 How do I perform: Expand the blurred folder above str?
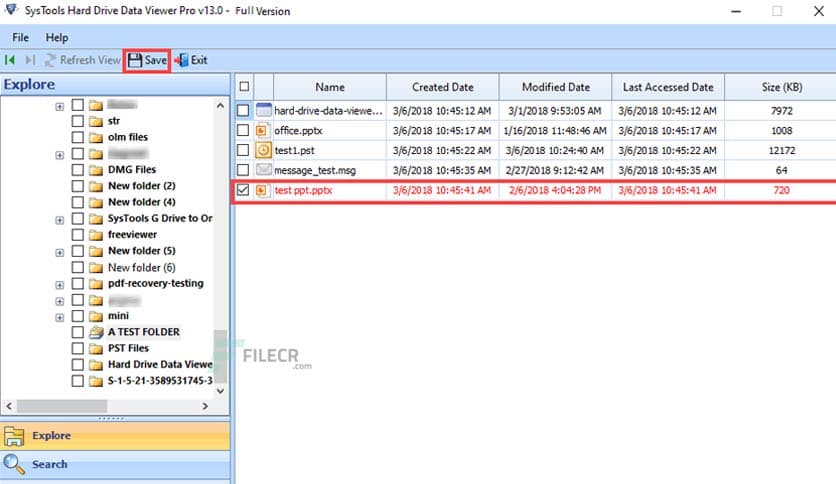(60, 107)
